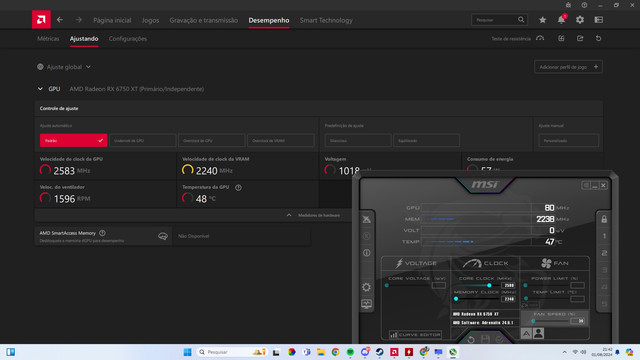The image size is (640, 360).
Task: Switch to Gravação e transmissão tab
Action: pyautogui.click(x=203, y=20)
